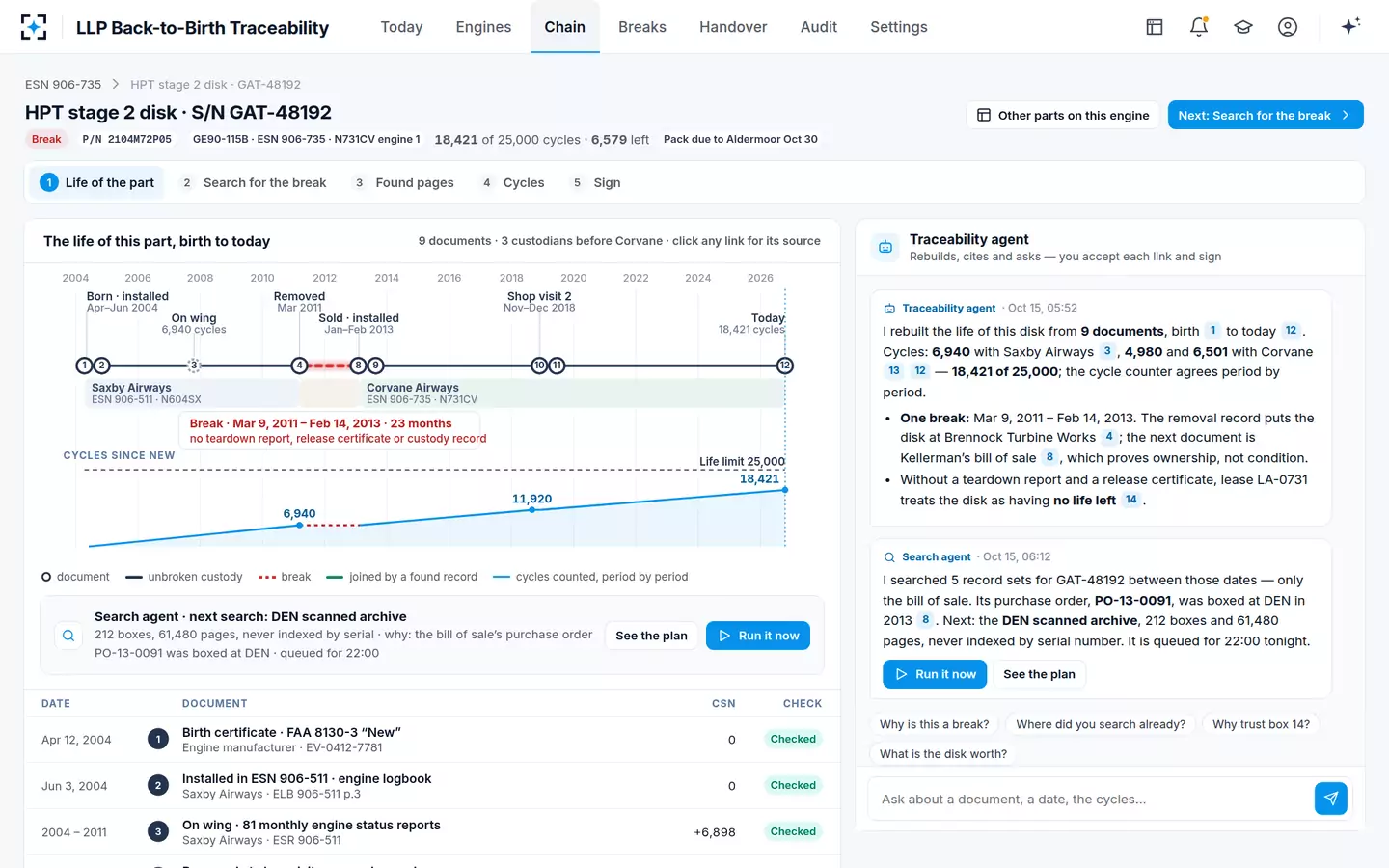Open Installed in ESN 906-511 logbook row
Screen dimensions: 1389x868
(x=432, y=786)
